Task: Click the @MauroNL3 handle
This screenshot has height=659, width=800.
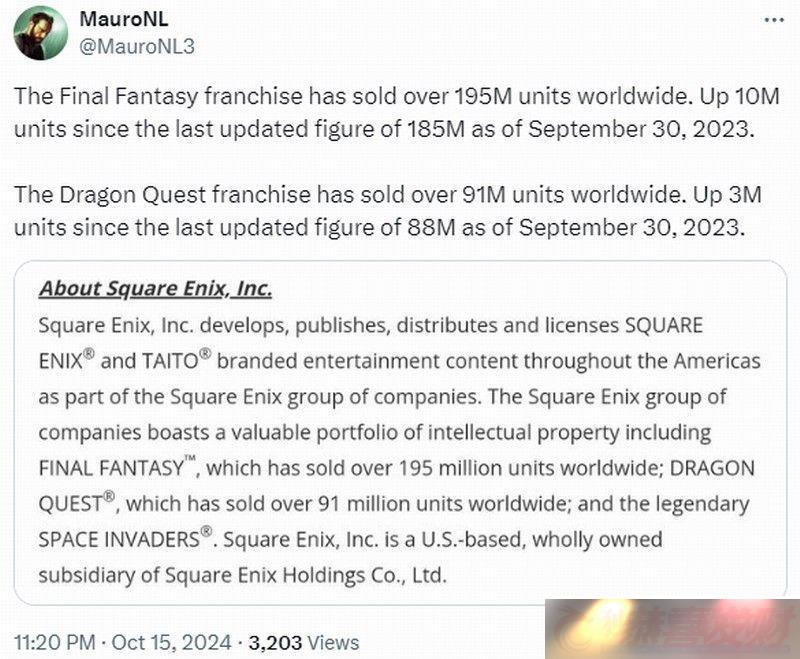Action: click(x=137, y=46)
